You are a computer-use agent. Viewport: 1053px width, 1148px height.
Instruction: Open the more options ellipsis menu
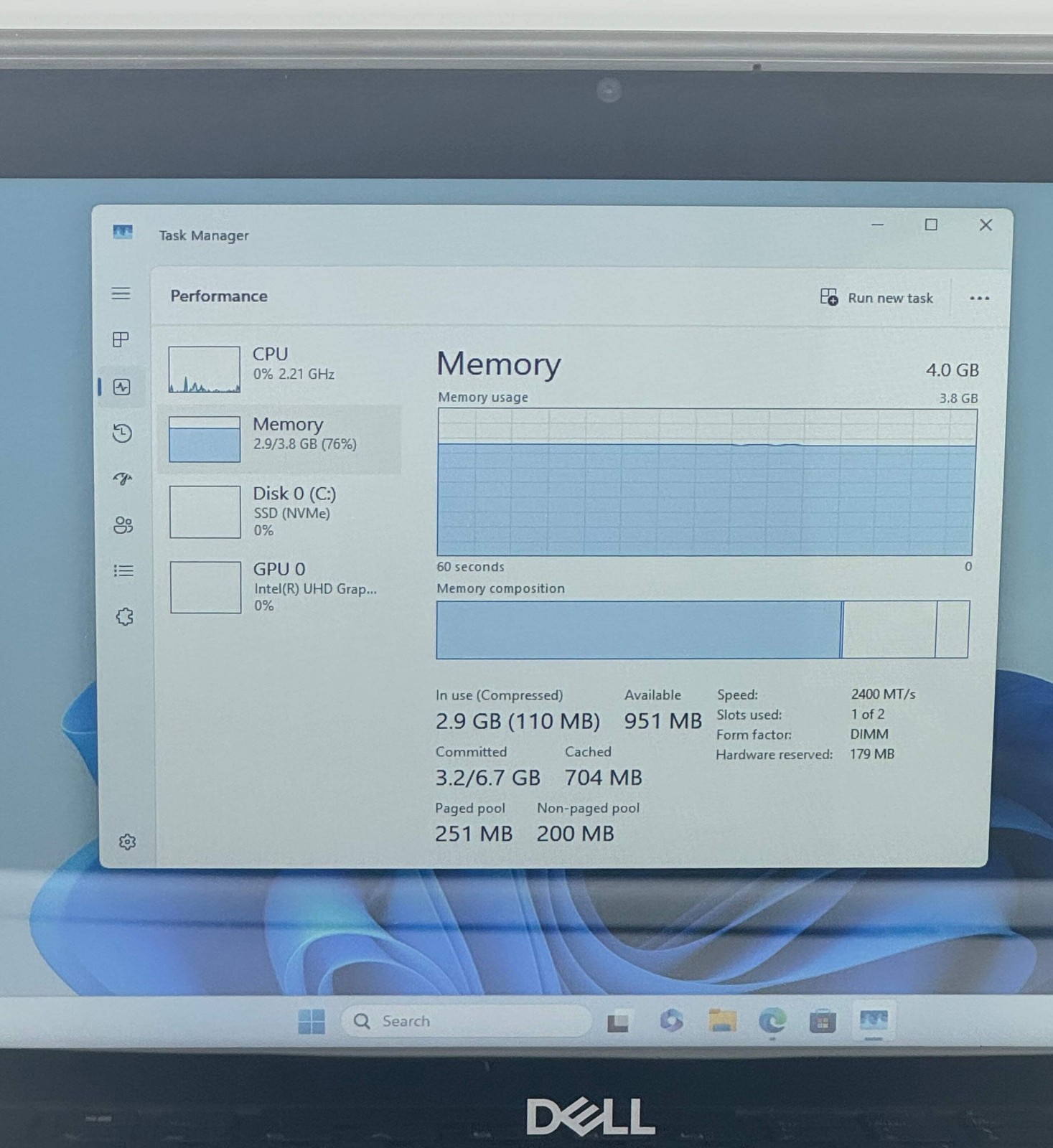pyautogui.click(x=980, y=298)
